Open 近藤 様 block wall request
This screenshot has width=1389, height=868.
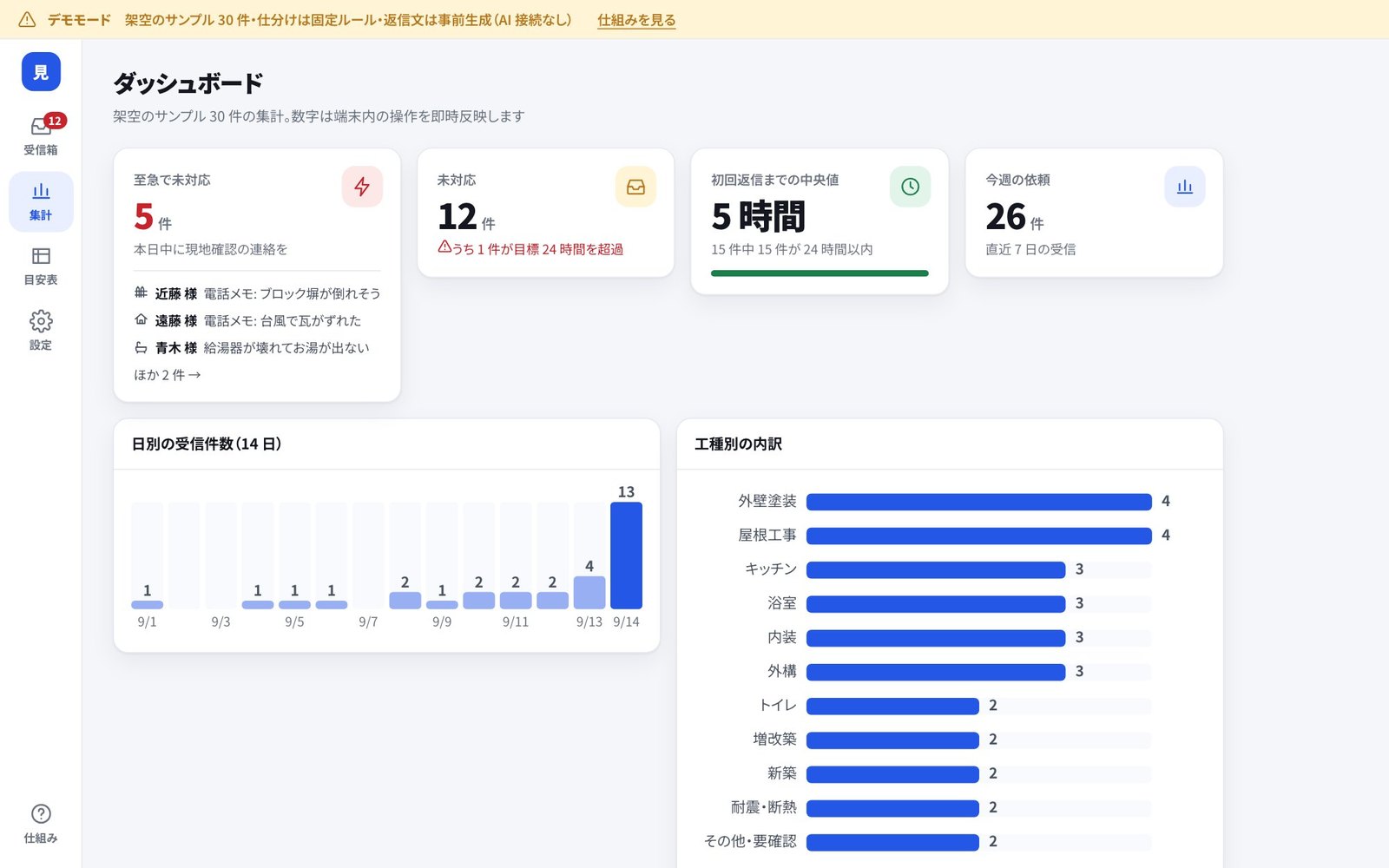tap(257, 293)
